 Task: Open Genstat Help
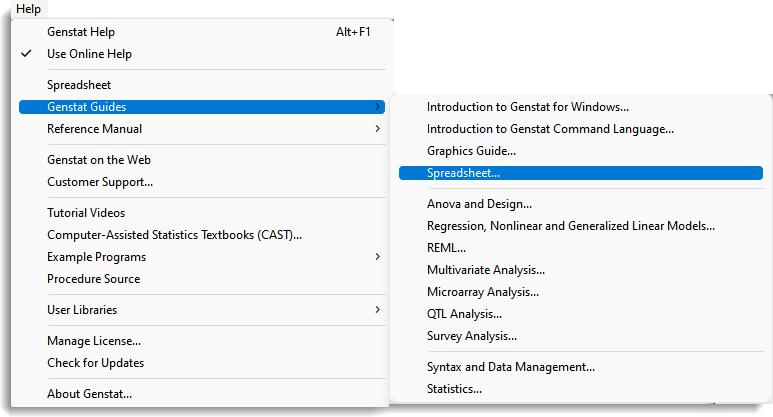pyautogui.click(x=202, y=32)
